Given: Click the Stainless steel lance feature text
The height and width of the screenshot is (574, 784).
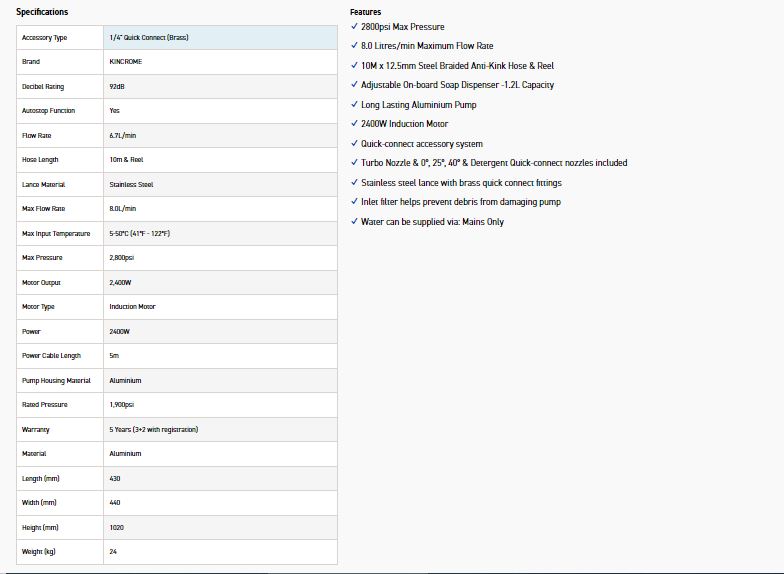Looking at the screenshot, I should click(461, 183).
